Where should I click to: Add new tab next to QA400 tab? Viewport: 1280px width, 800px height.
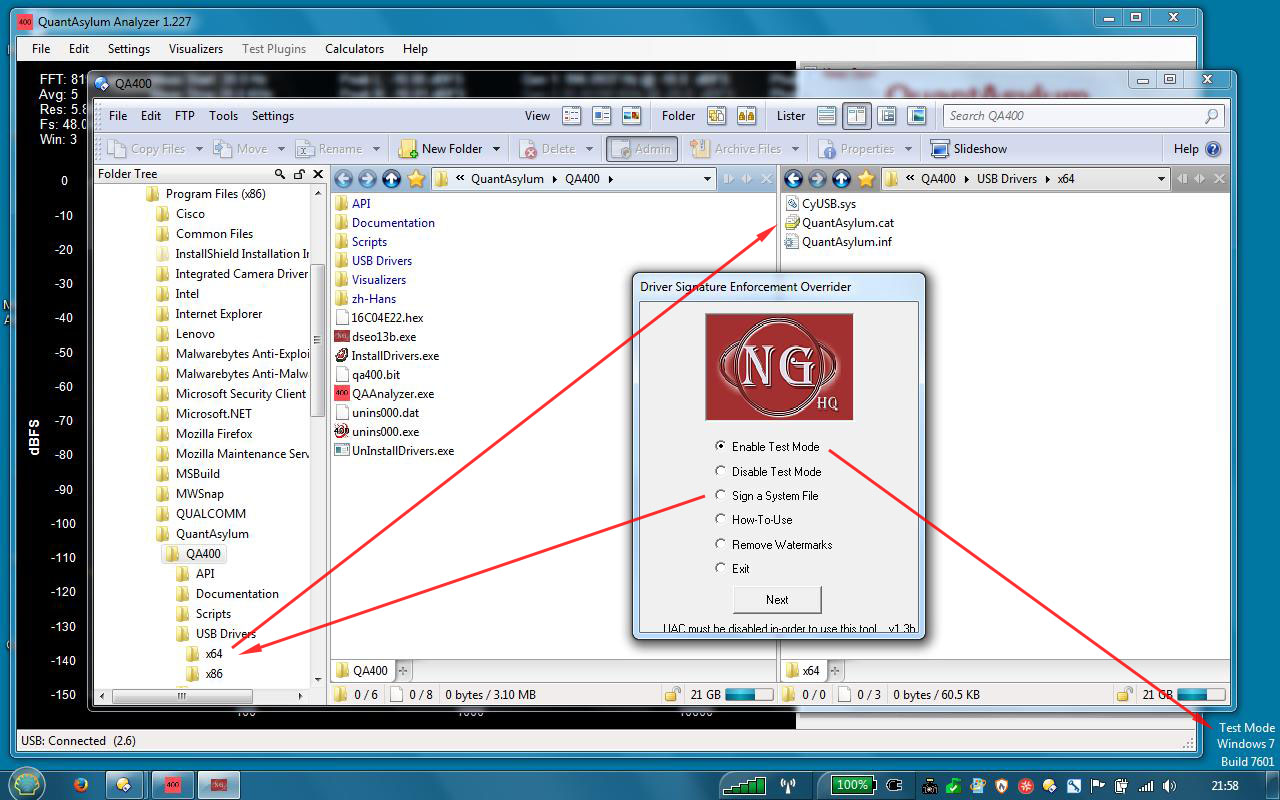(404, 670)
